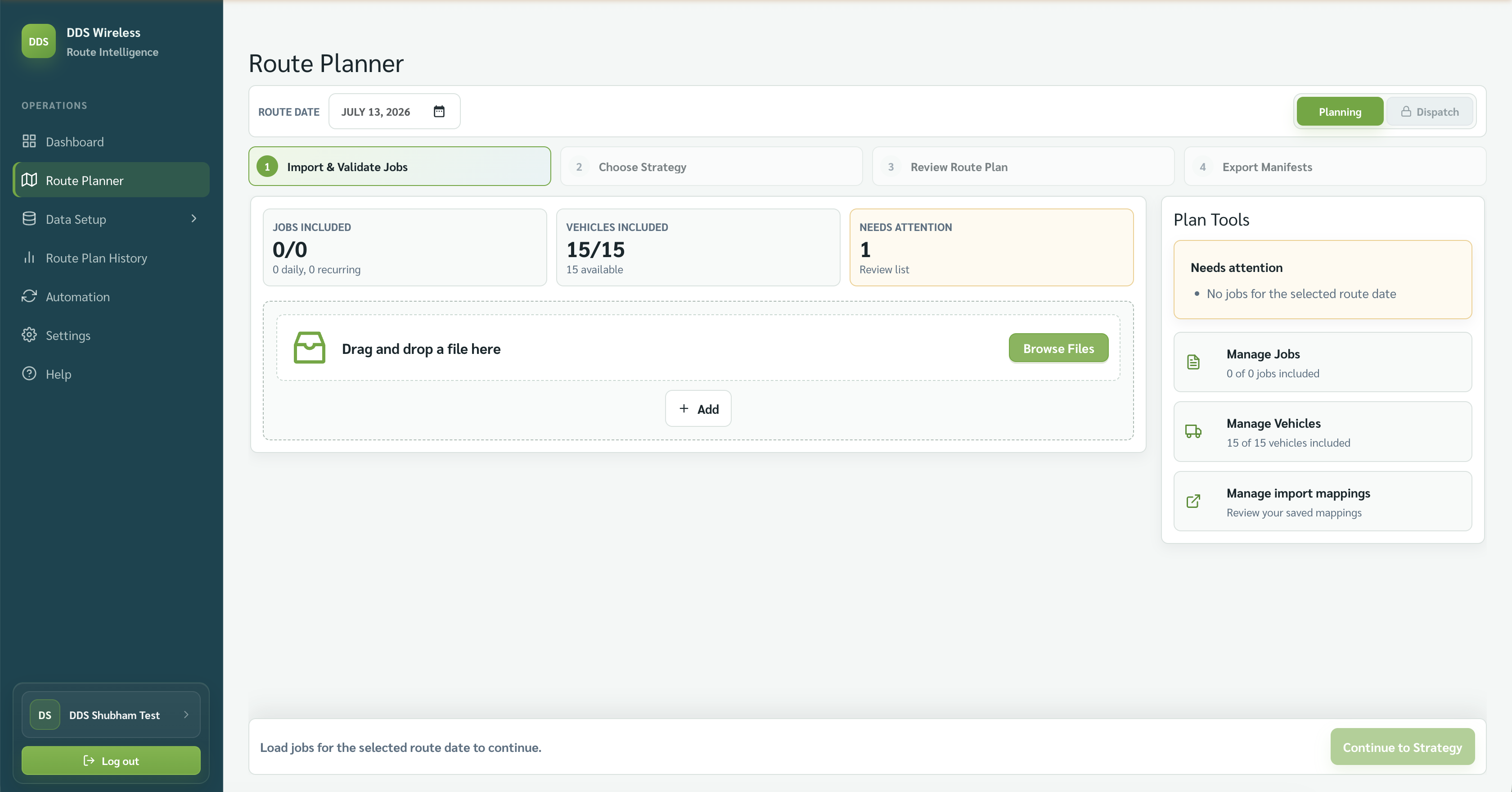This screenshot has width=1512, height=792.
Task: Open Route Plan History in sidebar
Action: [111, 257]
